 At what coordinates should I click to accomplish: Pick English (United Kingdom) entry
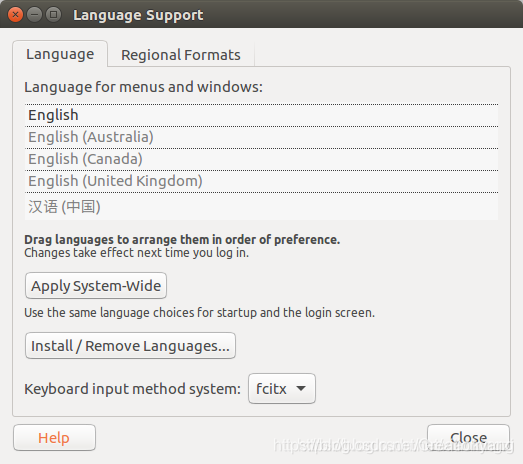pos(262,181)
